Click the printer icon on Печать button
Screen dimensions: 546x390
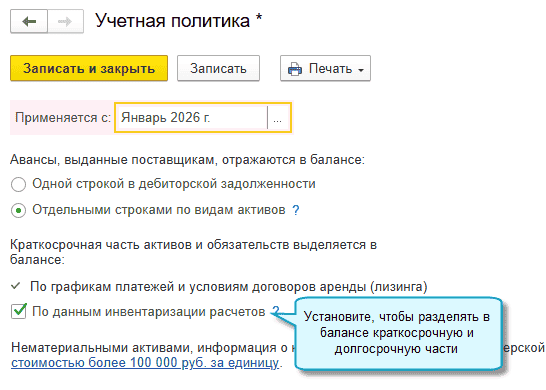[x=295, y=69]
